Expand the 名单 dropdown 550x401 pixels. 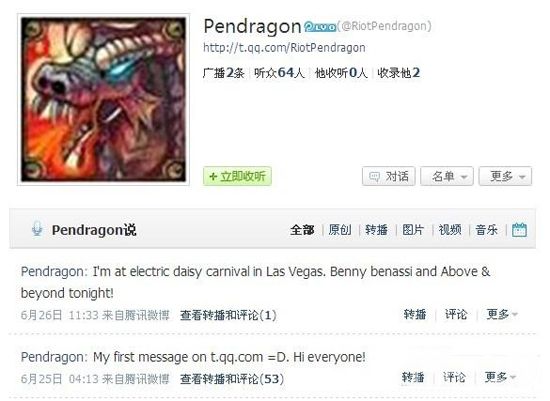click(x=447, y=176)
